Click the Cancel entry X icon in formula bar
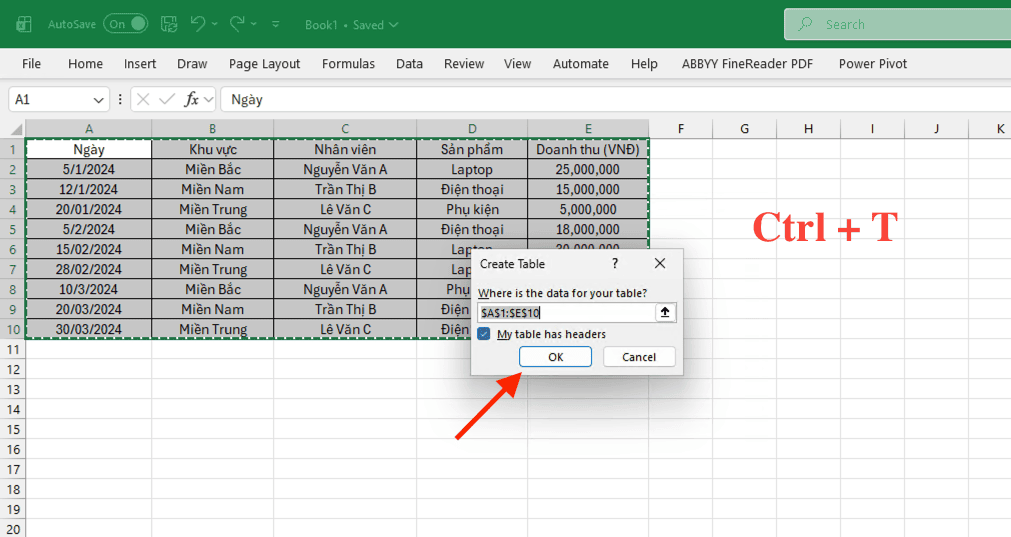The height and width of the screenshot is (537, 1011). click(143, 99)
